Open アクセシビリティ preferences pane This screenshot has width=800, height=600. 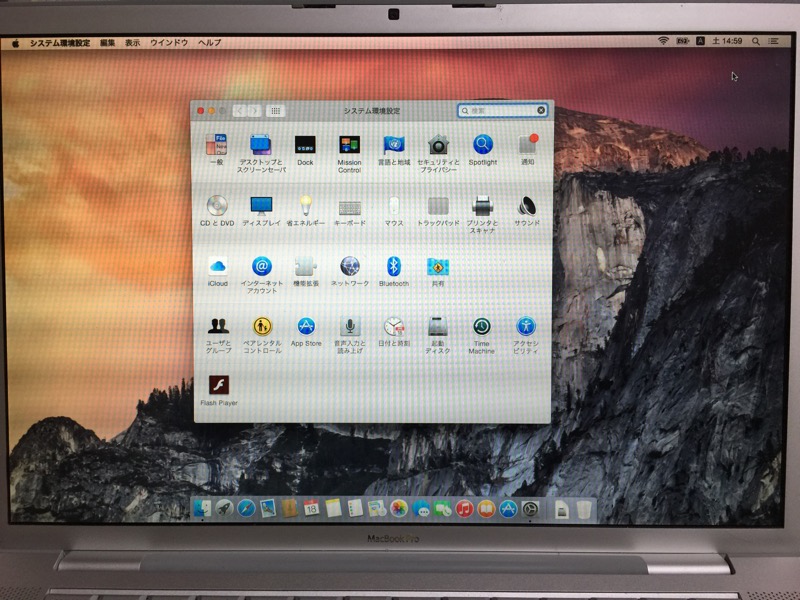[526, 335]
